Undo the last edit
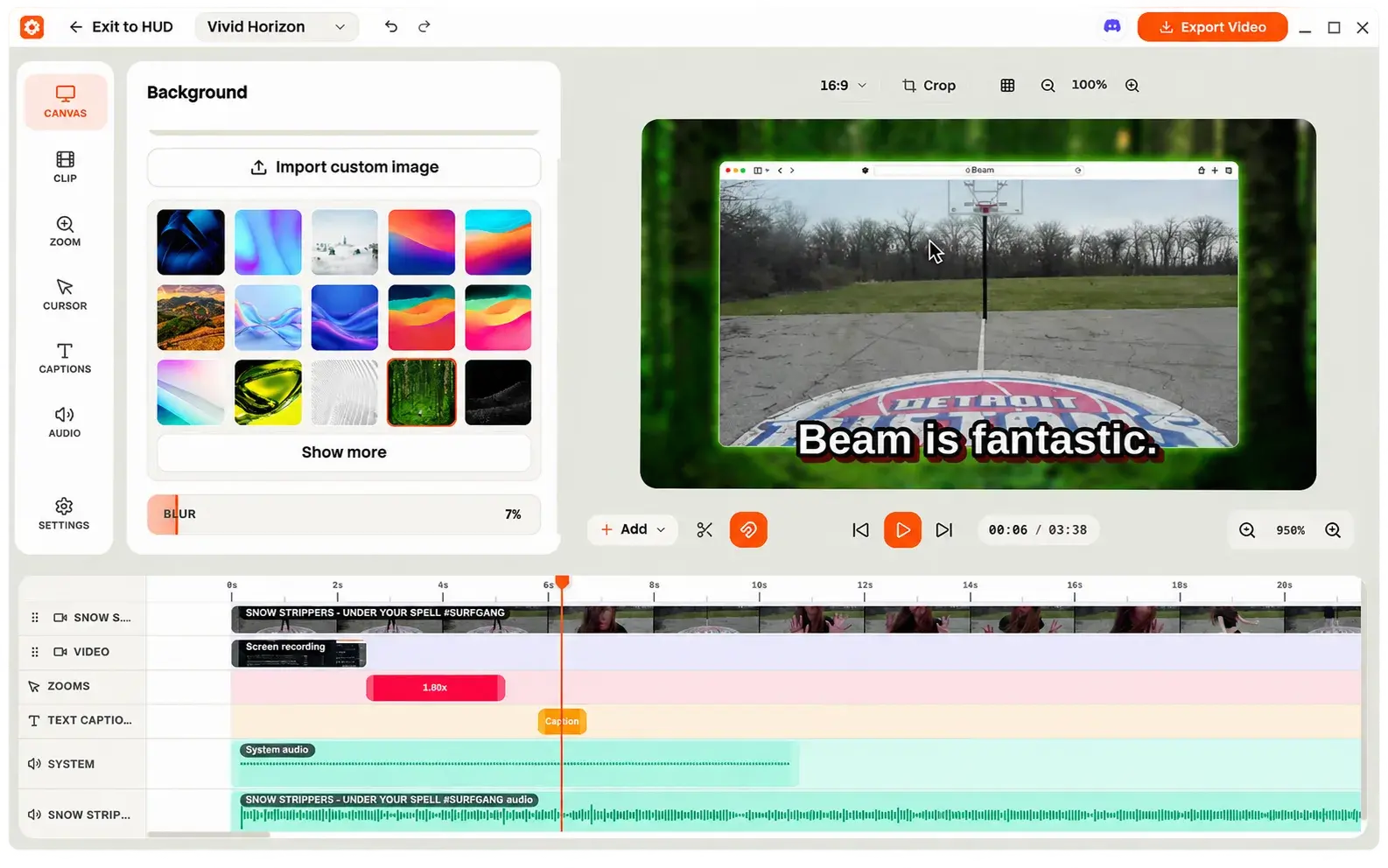Image resolution: width=1388 pixels, height=868 pixels. (x=391, y=27)
